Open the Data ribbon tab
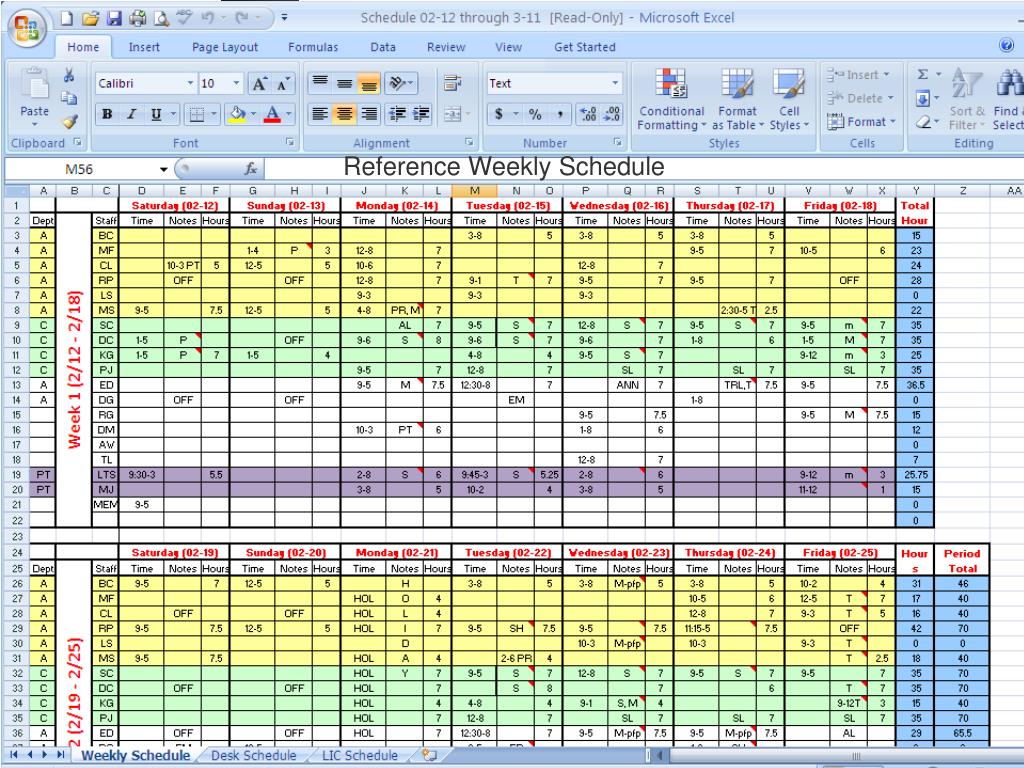The image size is (1024, 768). click(x=383, y=47)
